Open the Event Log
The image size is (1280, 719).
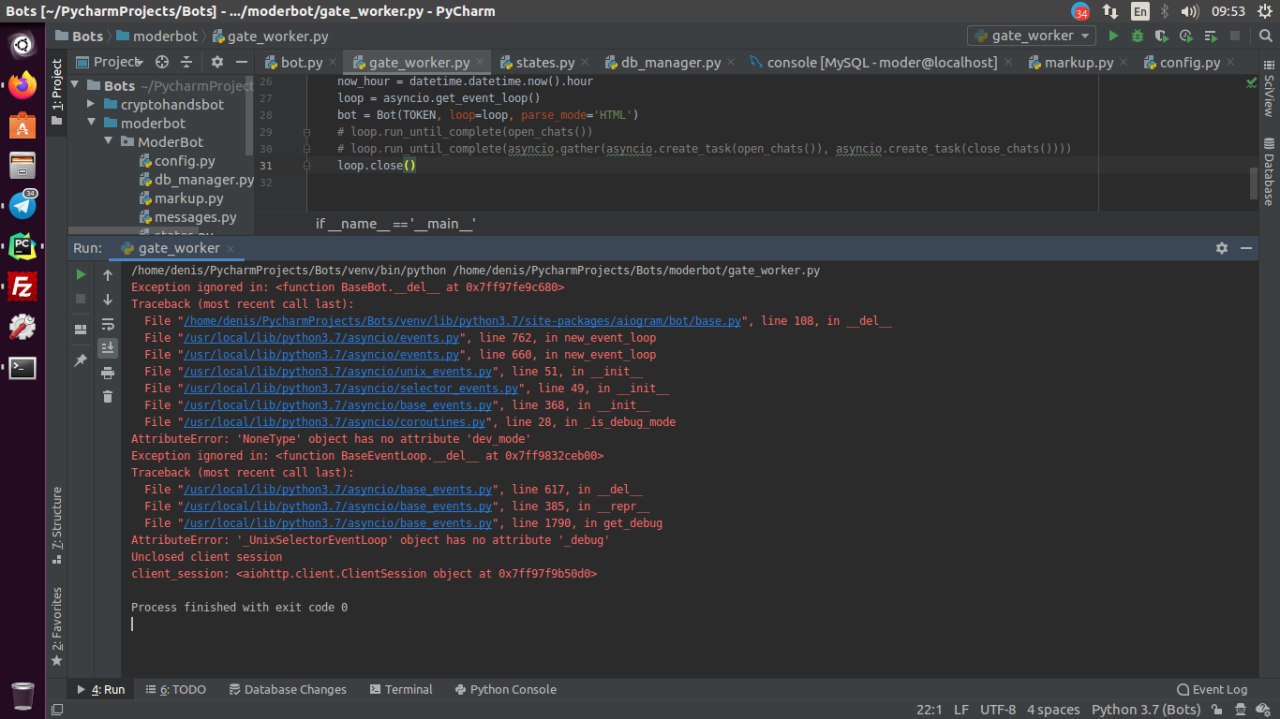coord(1212,689)
